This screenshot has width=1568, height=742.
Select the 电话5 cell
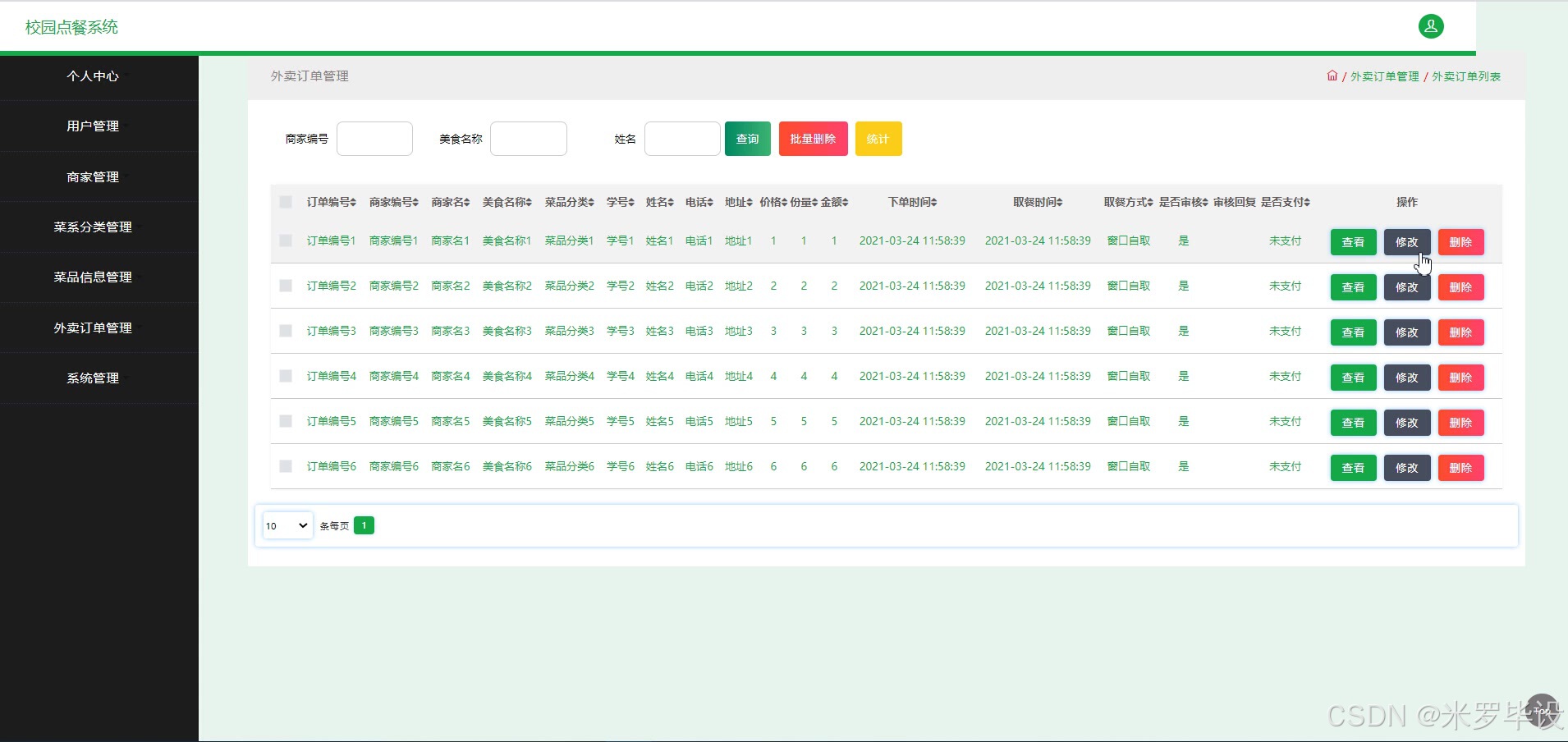(699, 421)
